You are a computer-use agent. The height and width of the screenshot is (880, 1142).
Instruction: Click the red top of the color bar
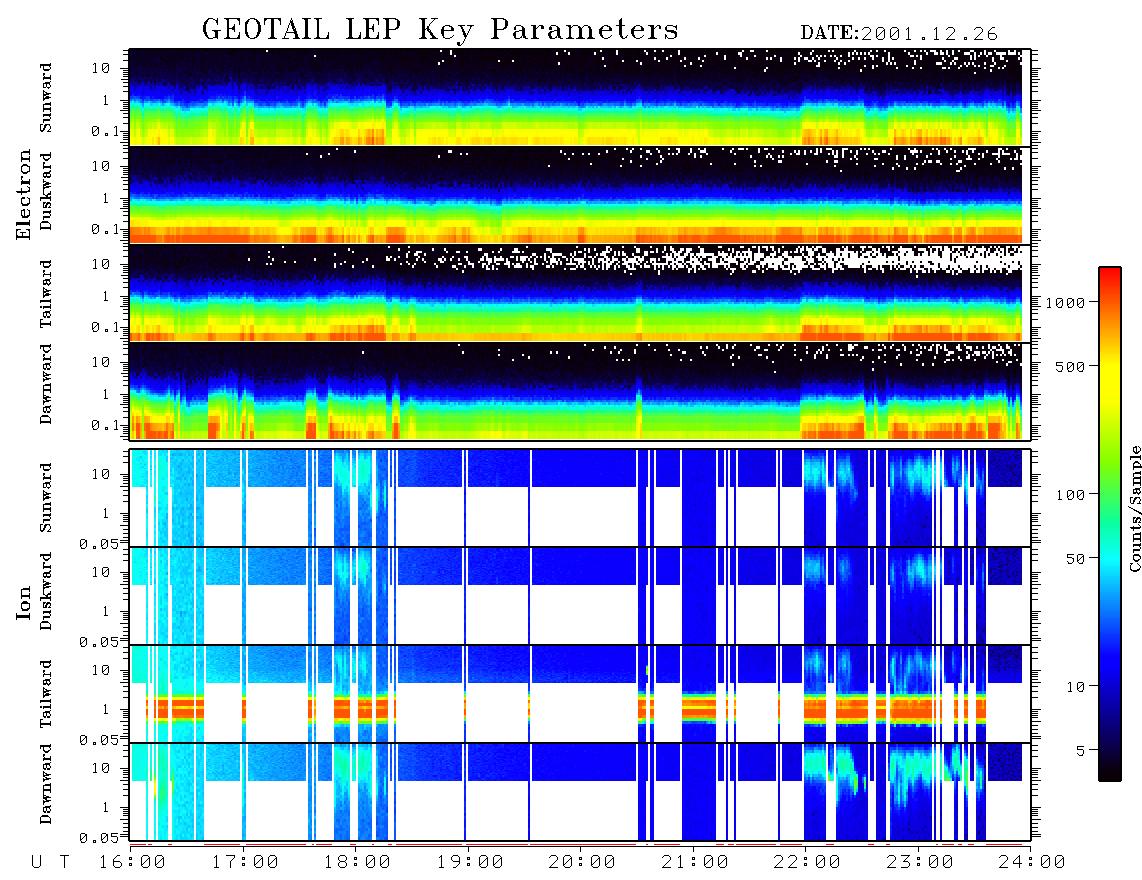pos(1109,277)
